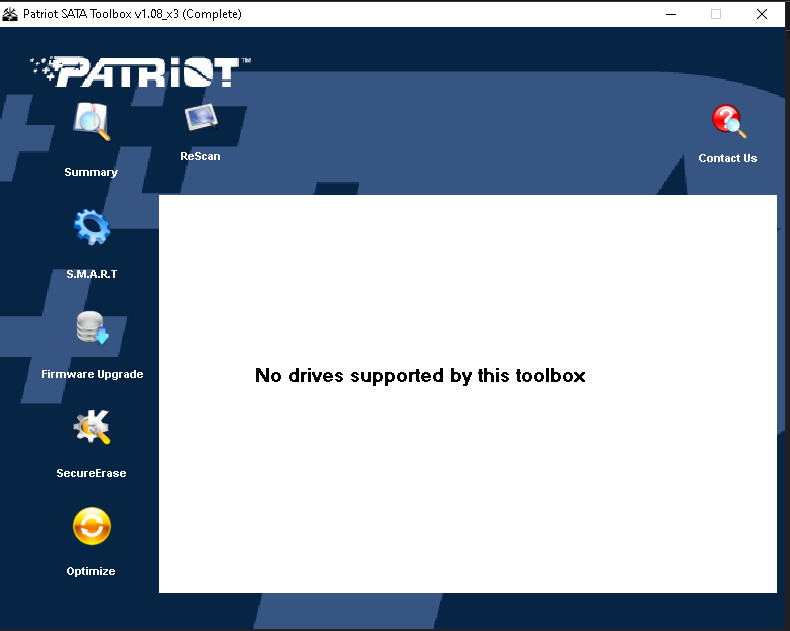This screenshot has height=631, width=790.
Task: Select the S.M.A.R.T label
Action: 92,274
